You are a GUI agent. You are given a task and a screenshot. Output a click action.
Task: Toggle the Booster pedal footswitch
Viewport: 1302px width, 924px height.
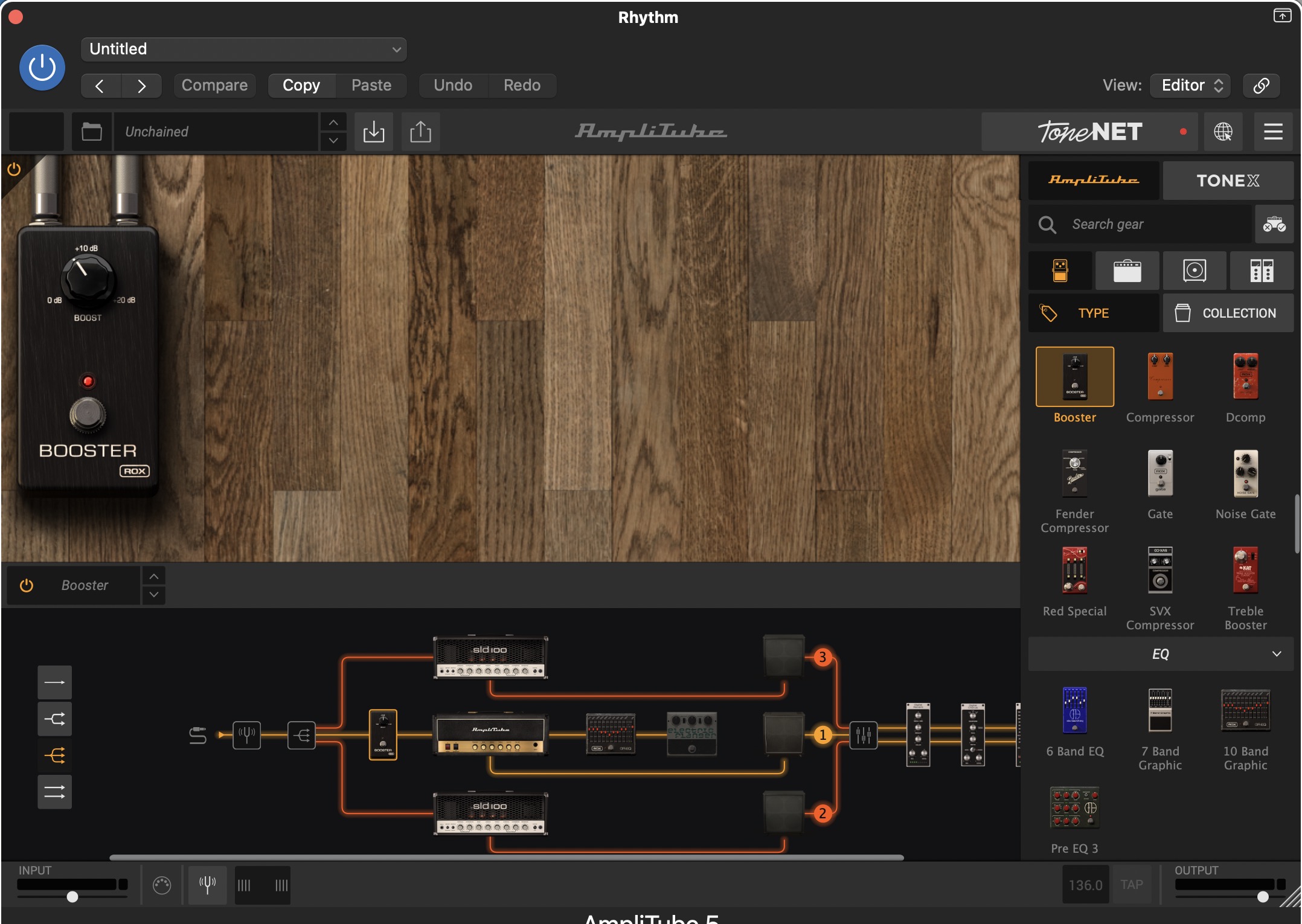click(x=88, y=415)
